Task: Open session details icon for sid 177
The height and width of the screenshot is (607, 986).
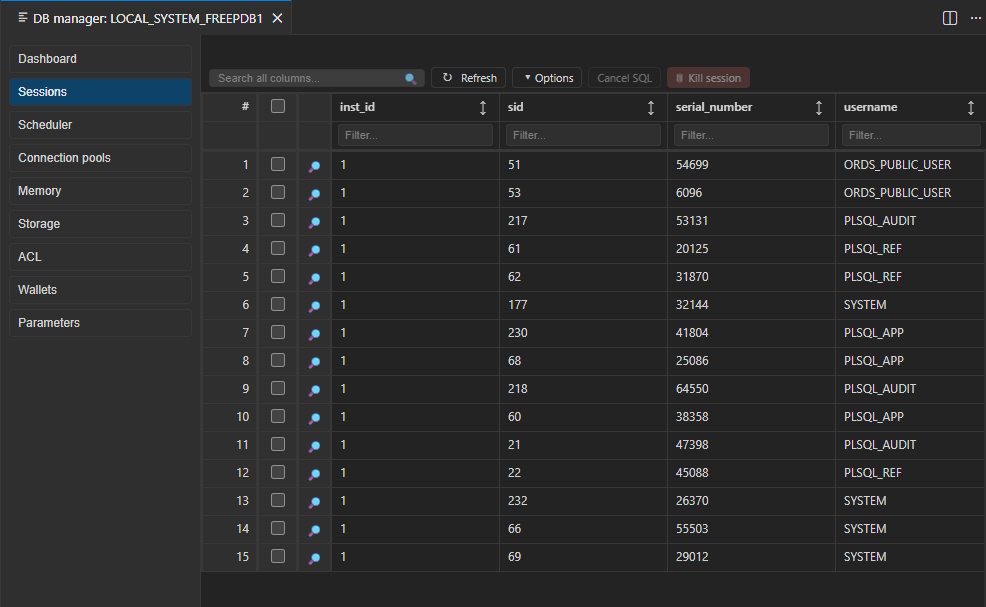Action: pos(314,306)
